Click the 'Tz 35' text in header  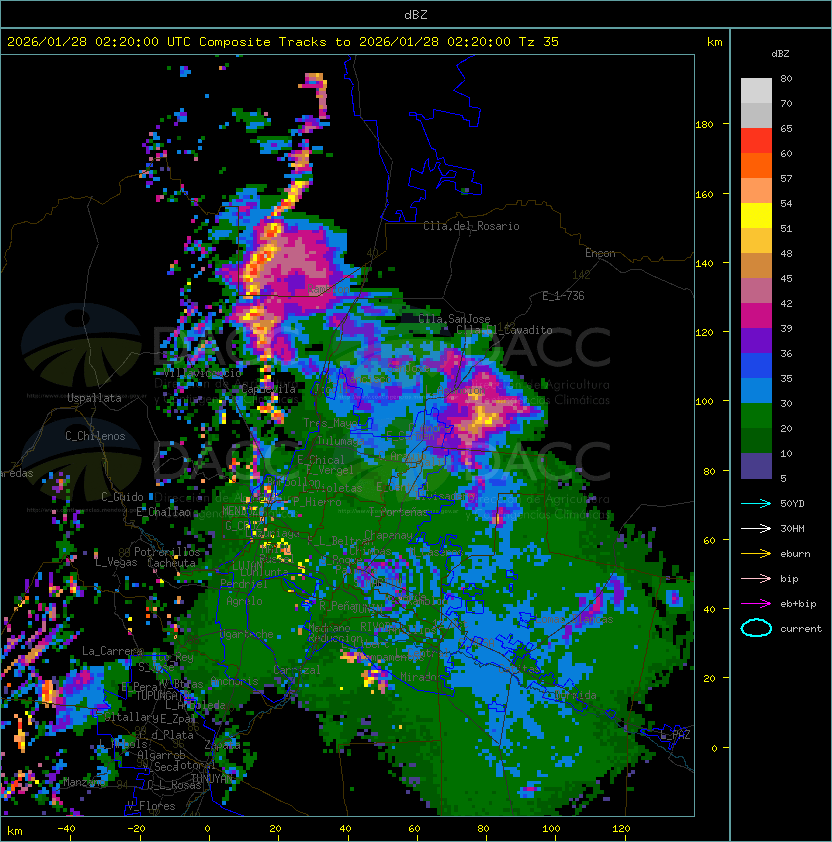[x=539, y=42]
